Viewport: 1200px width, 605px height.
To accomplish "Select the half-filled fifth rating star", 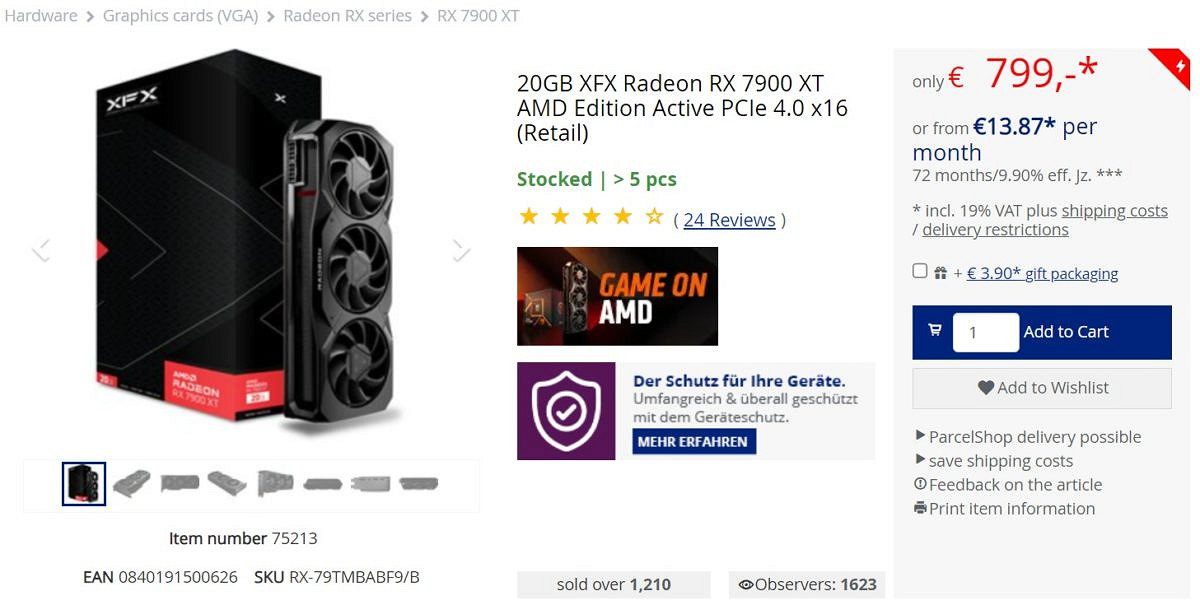I will pyautogui.click(x=655, y=215).
